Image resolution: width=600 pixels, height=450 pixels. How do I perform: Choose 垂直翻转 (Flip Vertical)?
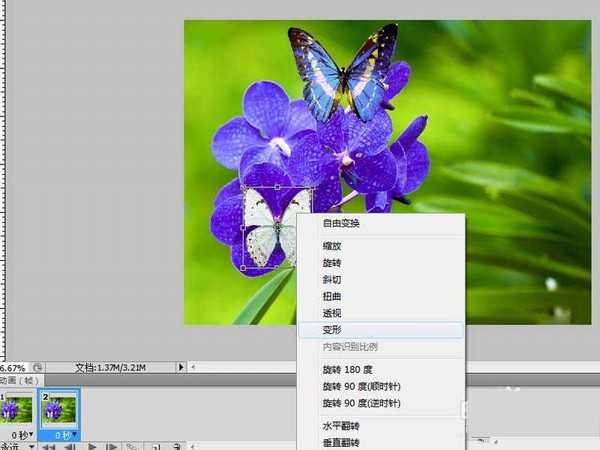click(x=340, y=442)
